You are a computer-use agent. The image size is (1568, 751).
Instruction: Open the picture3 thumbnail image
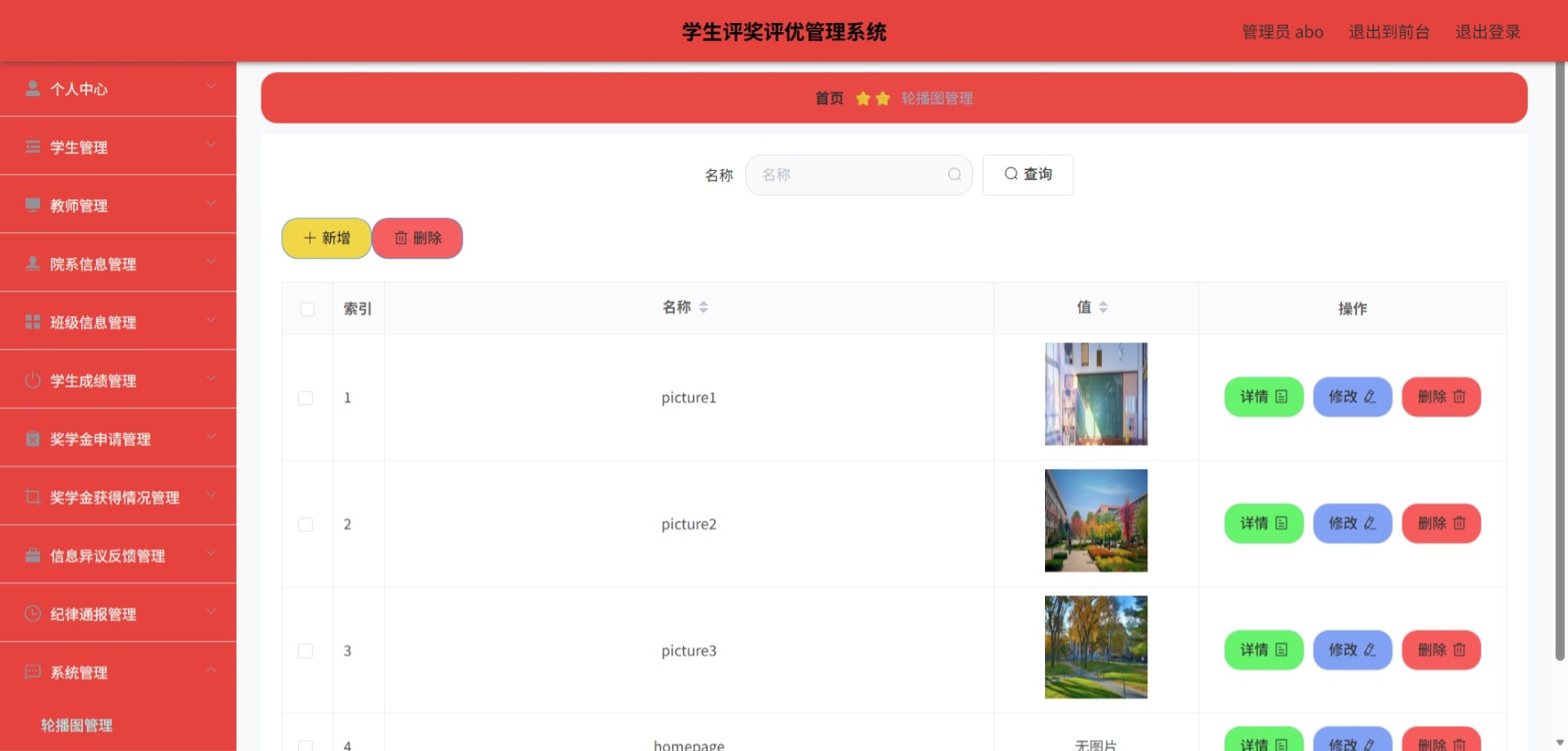1096,647
